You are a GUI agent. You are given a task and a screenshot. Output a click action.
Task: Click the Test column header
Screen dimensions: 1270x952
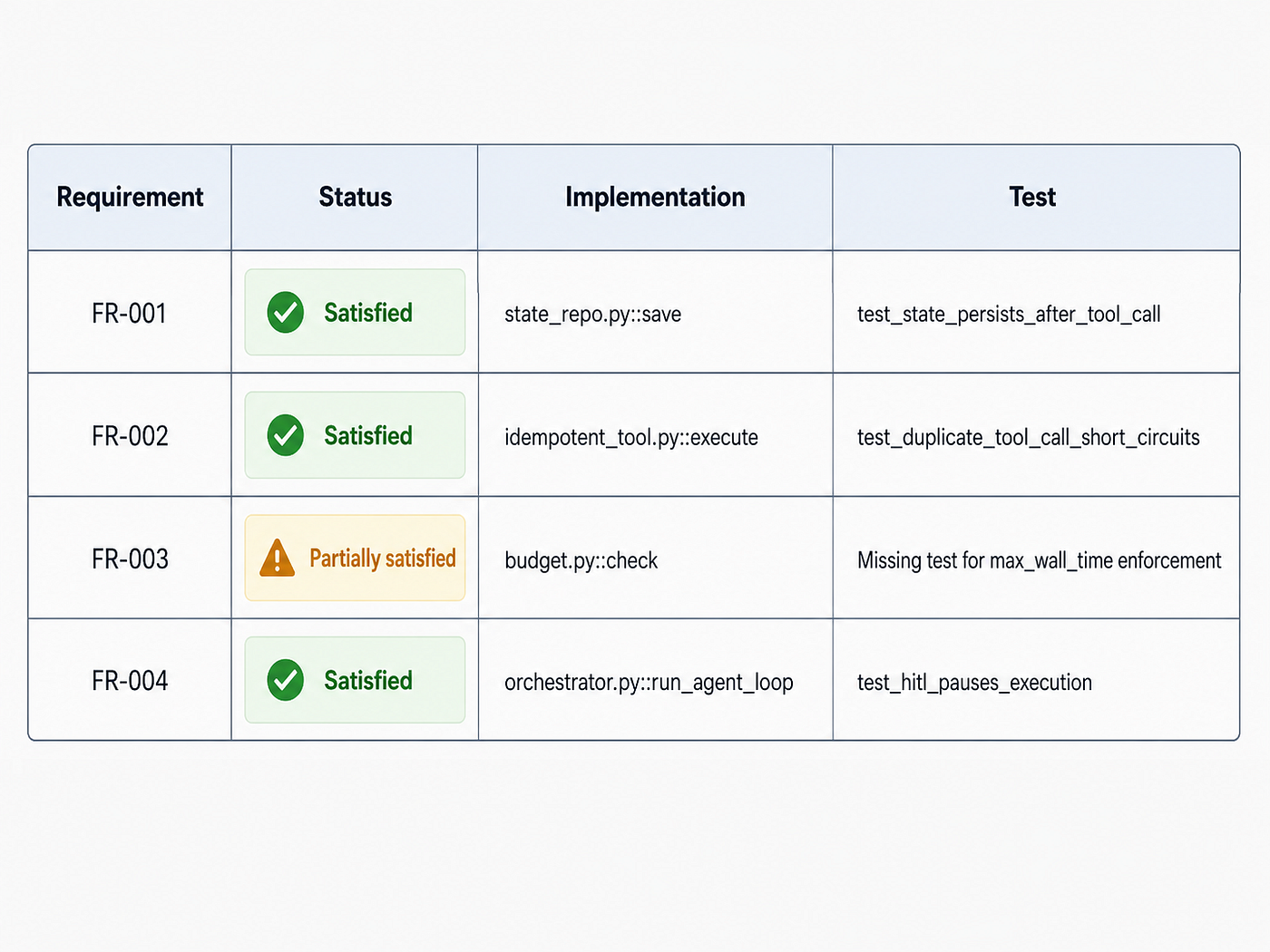[1032, 198]
